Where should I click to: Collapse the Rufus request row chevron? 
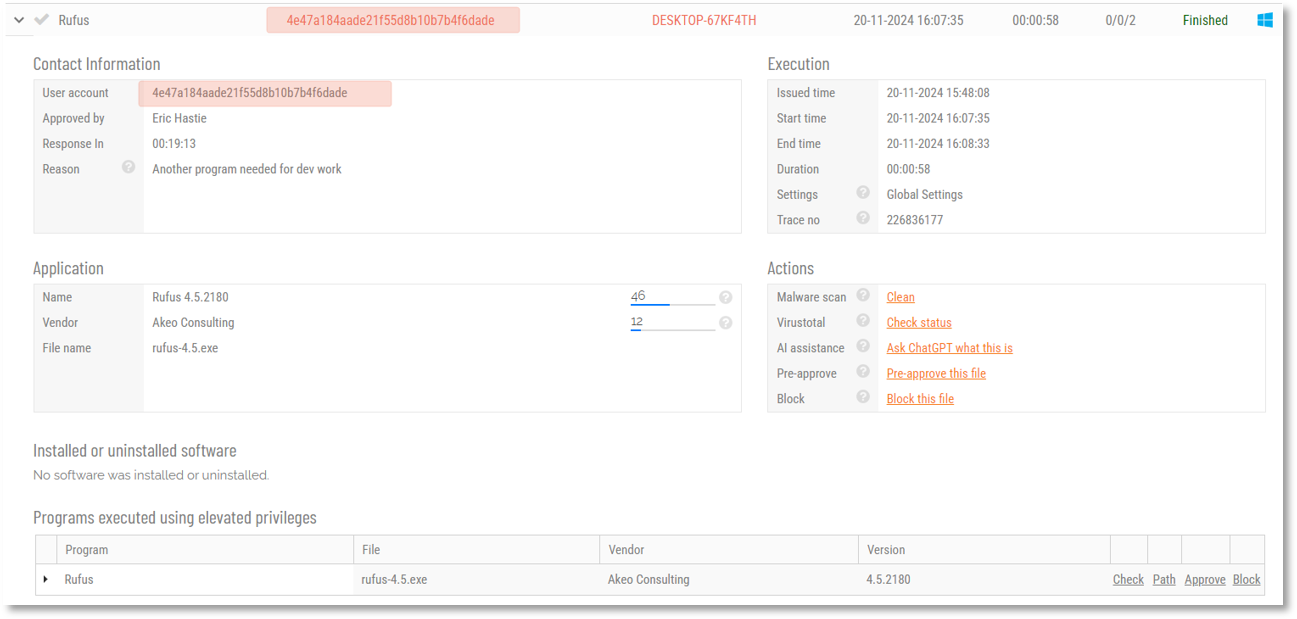point(19,20)
